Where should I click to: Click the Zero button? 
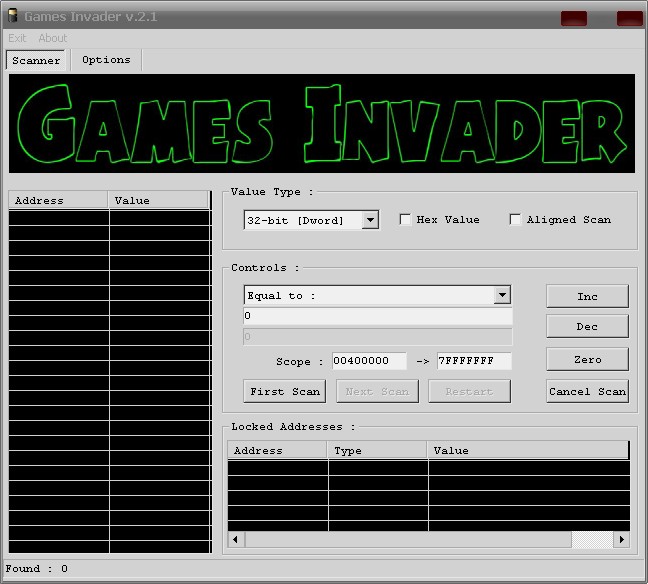[587, 360]
